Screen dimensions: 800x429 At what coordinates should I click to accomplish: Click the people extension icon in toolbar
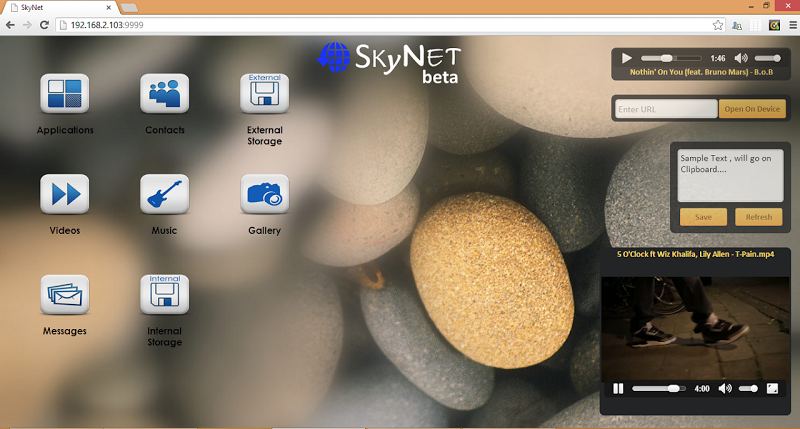[737, 25]
